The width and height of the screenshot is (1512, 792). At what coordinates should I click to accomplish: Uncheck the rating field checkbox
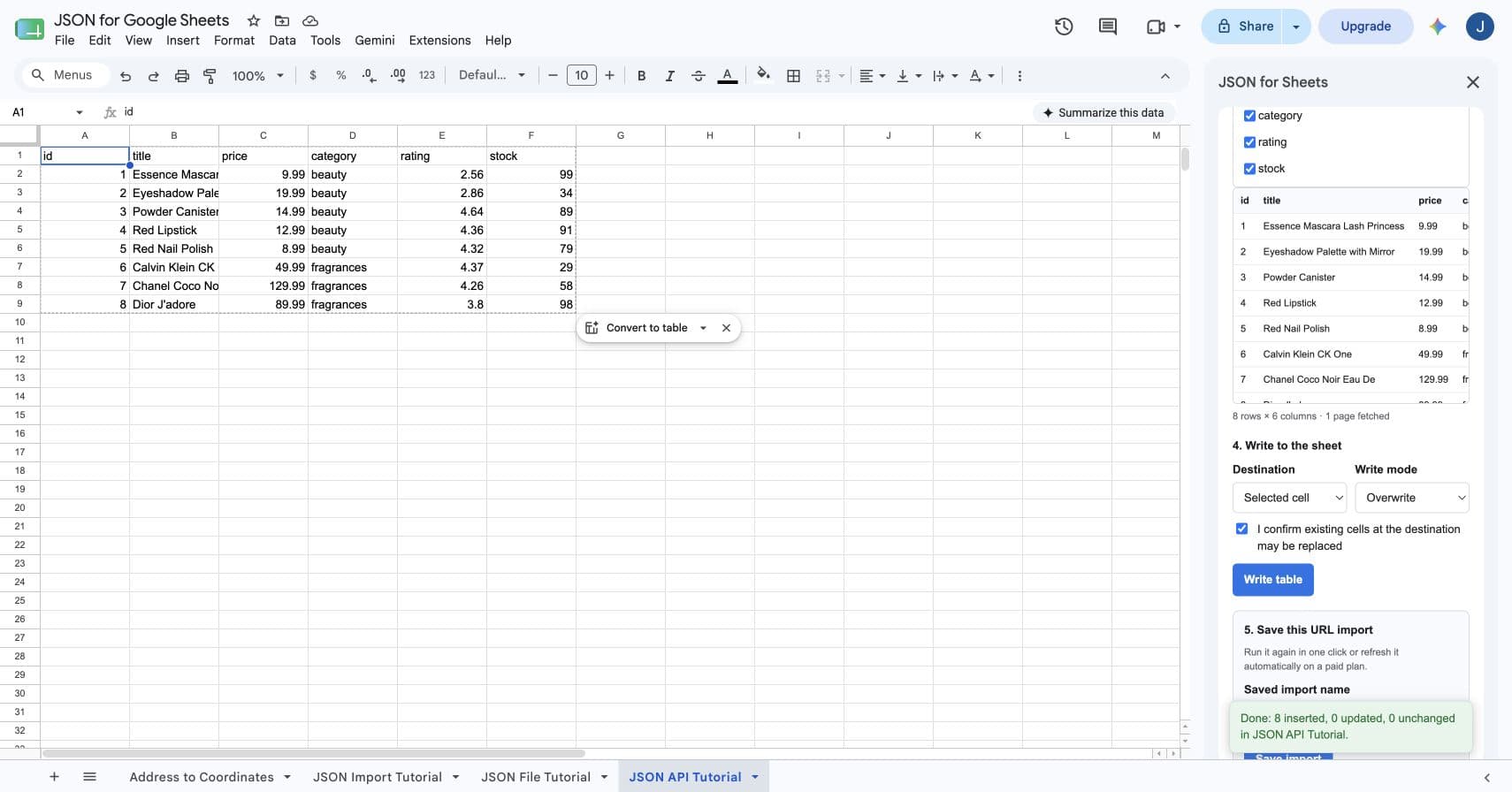[x=1249, y=142]
